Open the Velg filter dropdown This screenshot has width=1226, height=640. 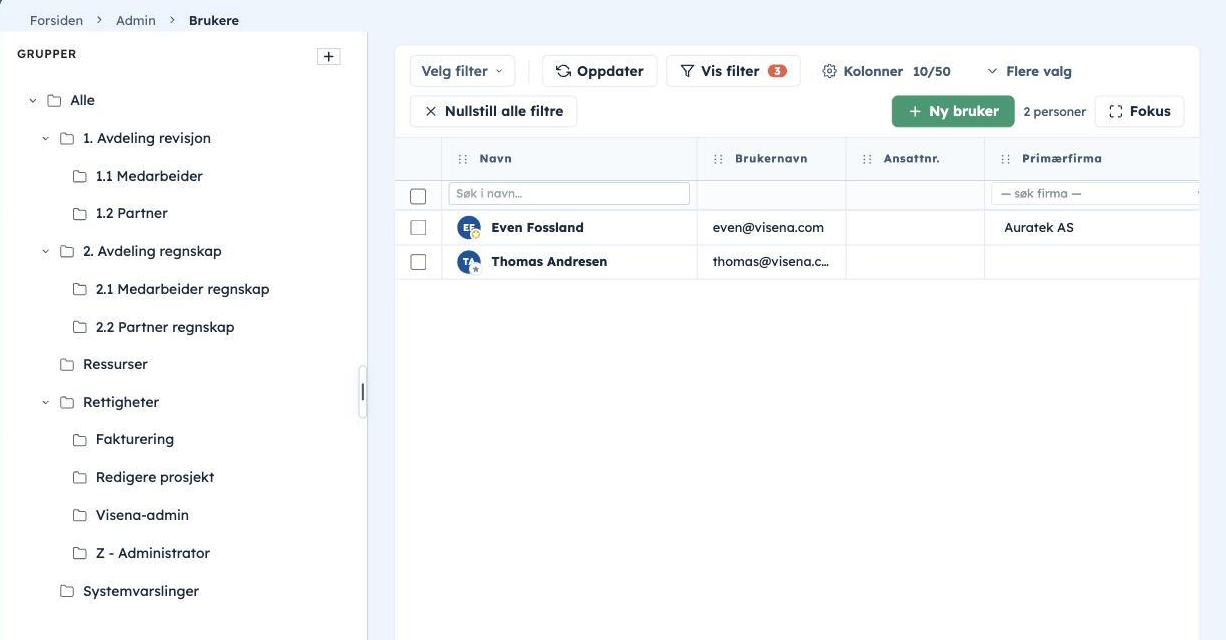pyautogui.click(x=462, y=71)
